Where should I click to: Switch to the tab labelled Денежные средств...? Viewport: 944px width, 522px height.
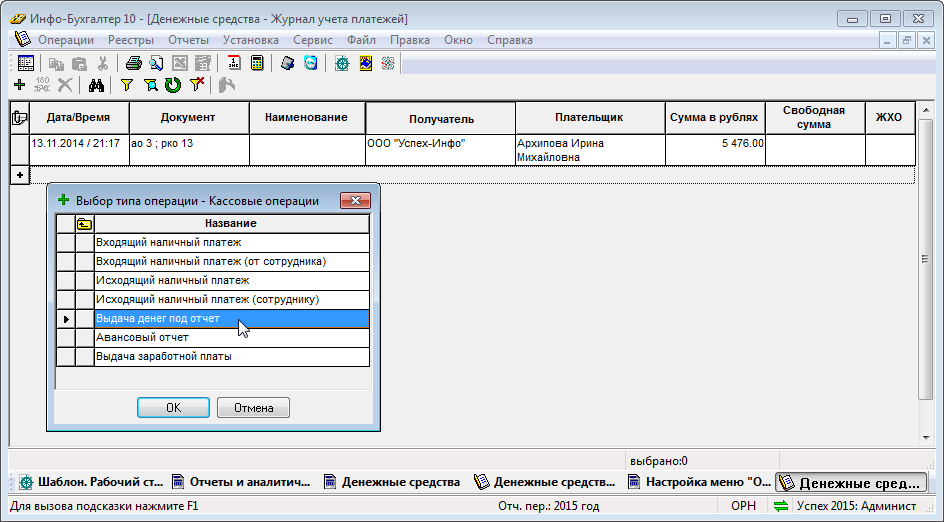tap(545, 482)
